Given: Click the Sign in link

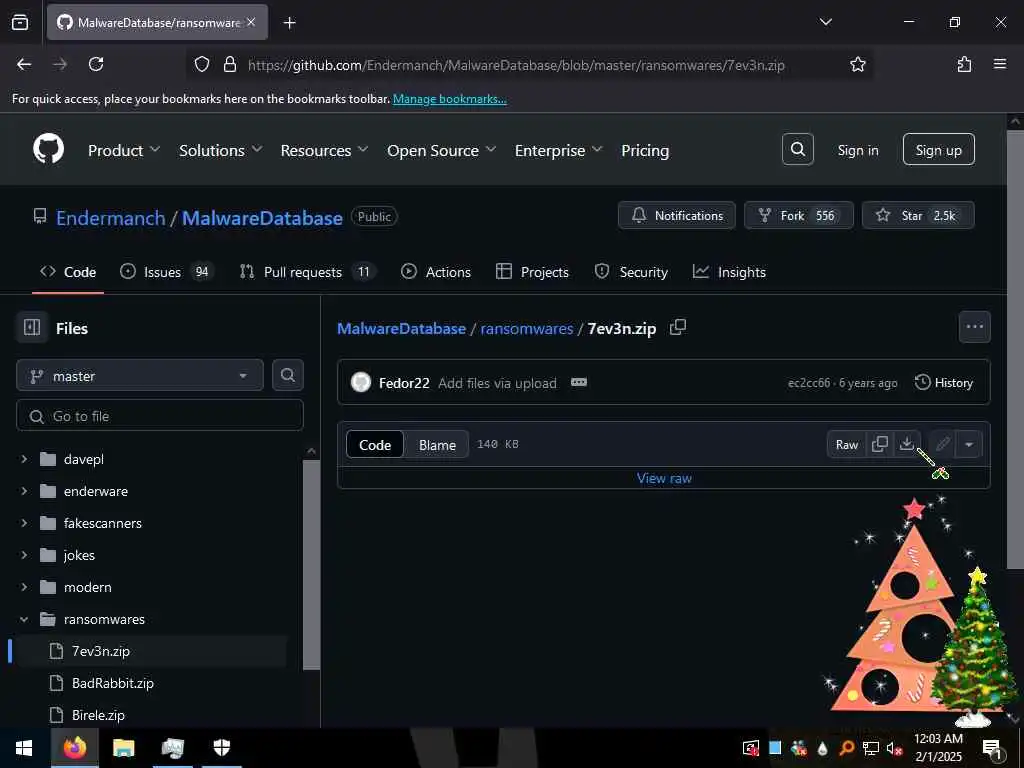Looking at the screenshot, I should (857, 150).
